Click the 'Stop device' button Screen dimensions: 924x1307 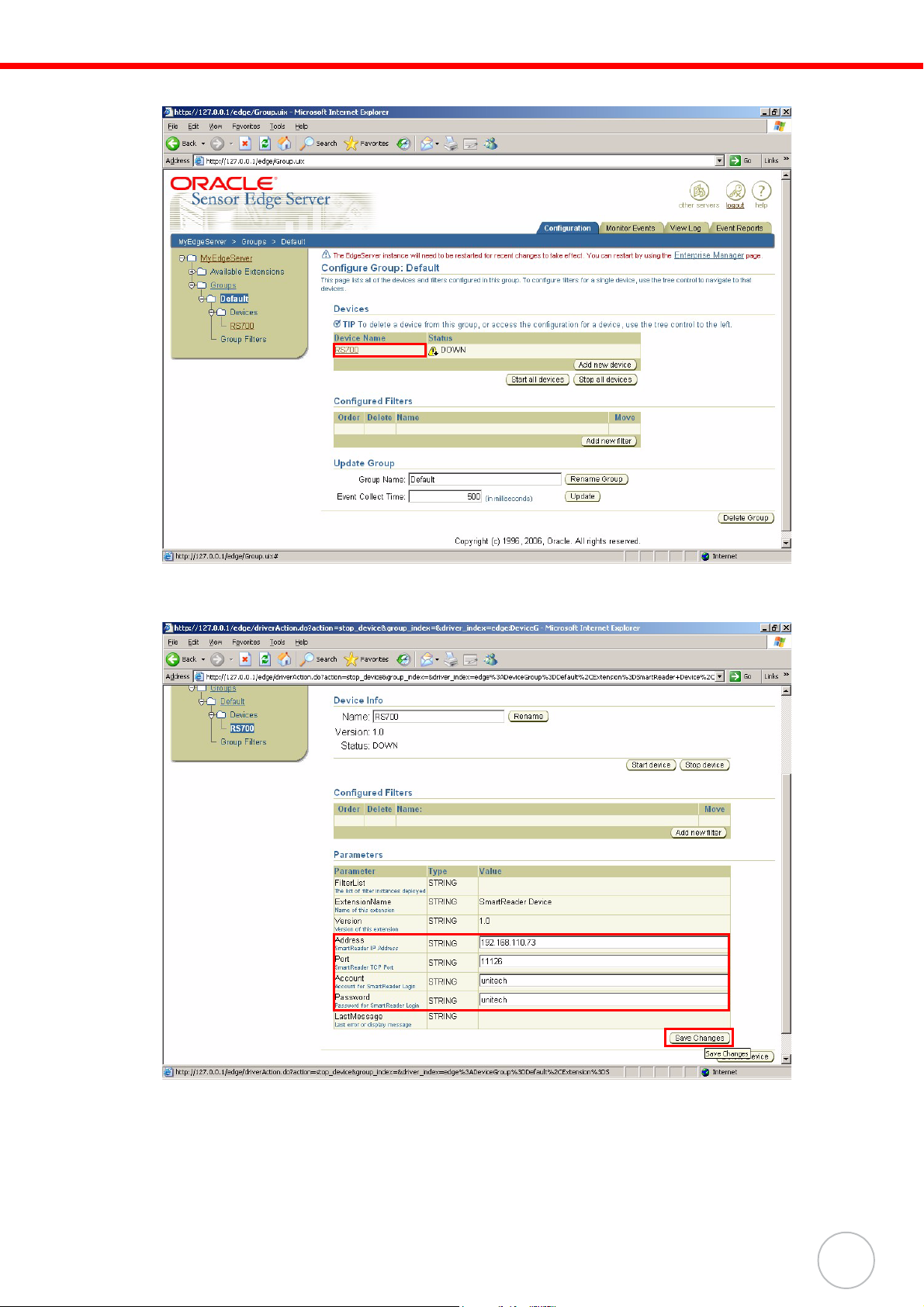[x=704, y=765]
